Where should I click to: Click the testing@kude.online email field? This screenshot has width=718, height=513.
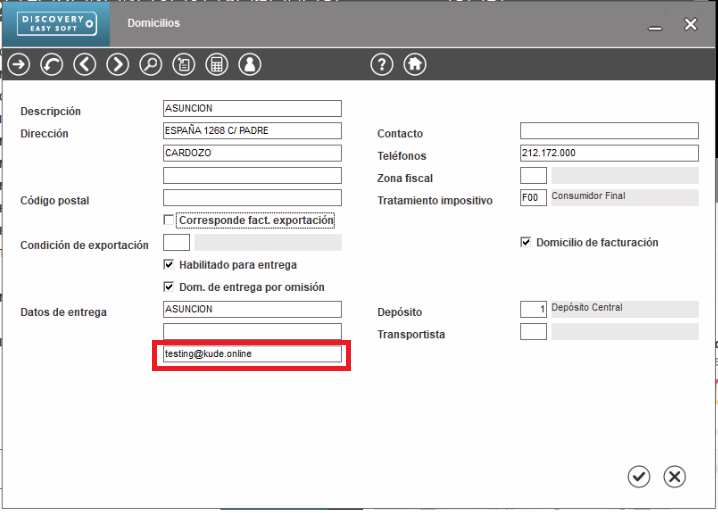(x=252, y=354)
